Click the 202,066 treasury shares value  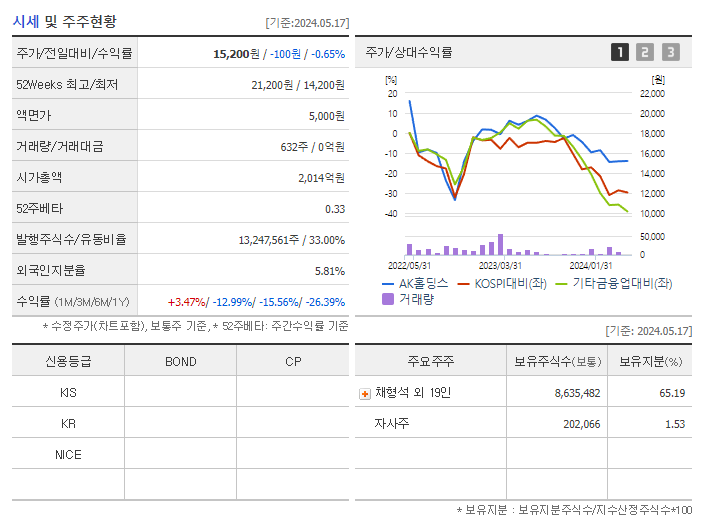point(582,424)
